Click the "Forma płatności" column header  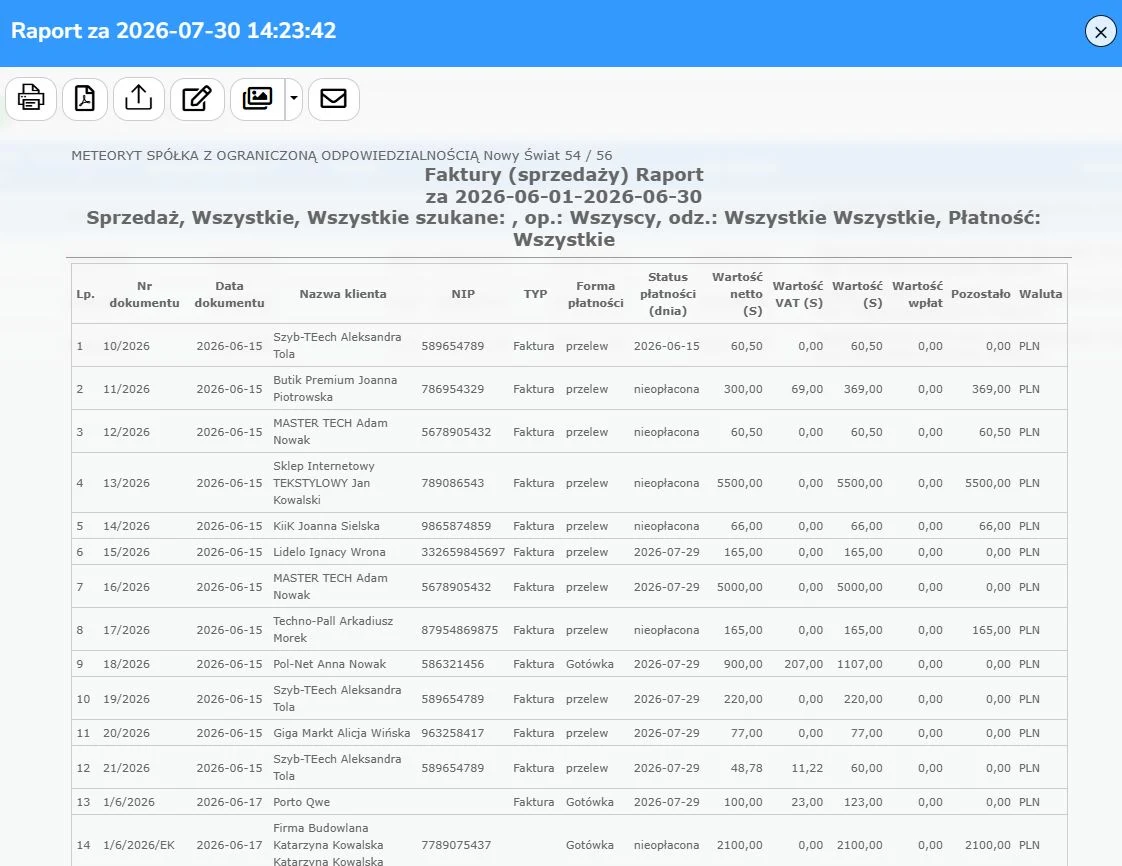click(x=595, y=294)
